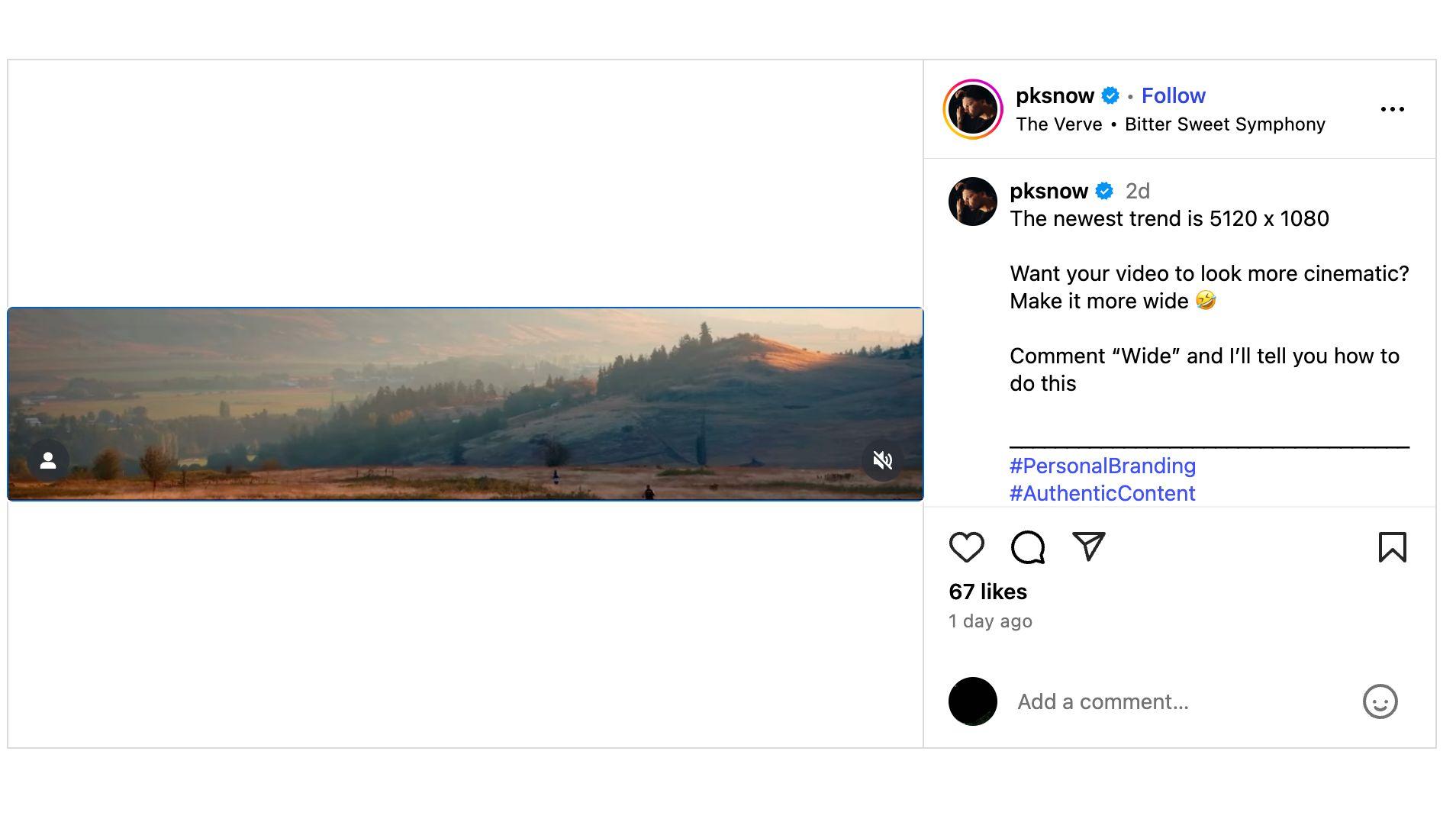The height and width of the screenshot is (819, 1456).
Task: Open The Verve Bitter Sweet Symphony audio
Action: click(1170, 124)
